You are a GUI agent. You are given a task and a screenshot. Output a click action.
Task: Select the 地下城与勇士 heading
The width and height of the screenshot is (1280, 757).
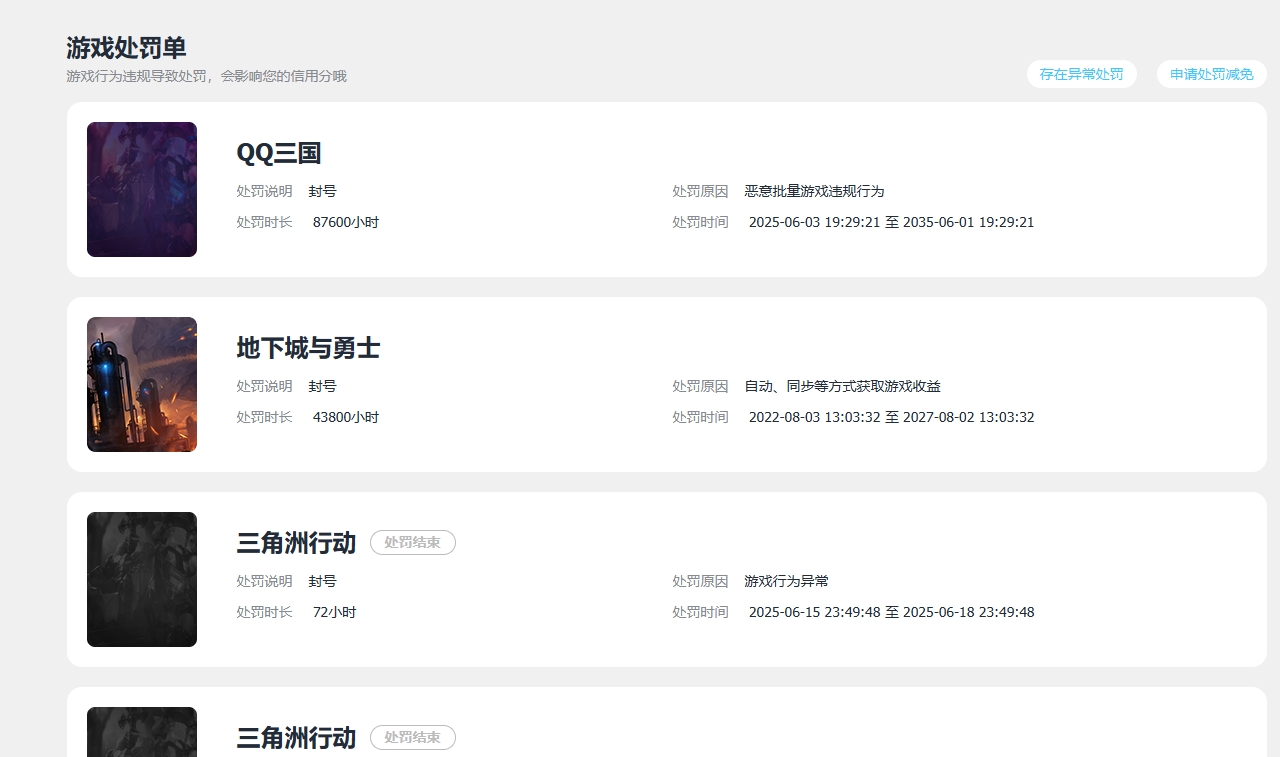tap(308, 348)
